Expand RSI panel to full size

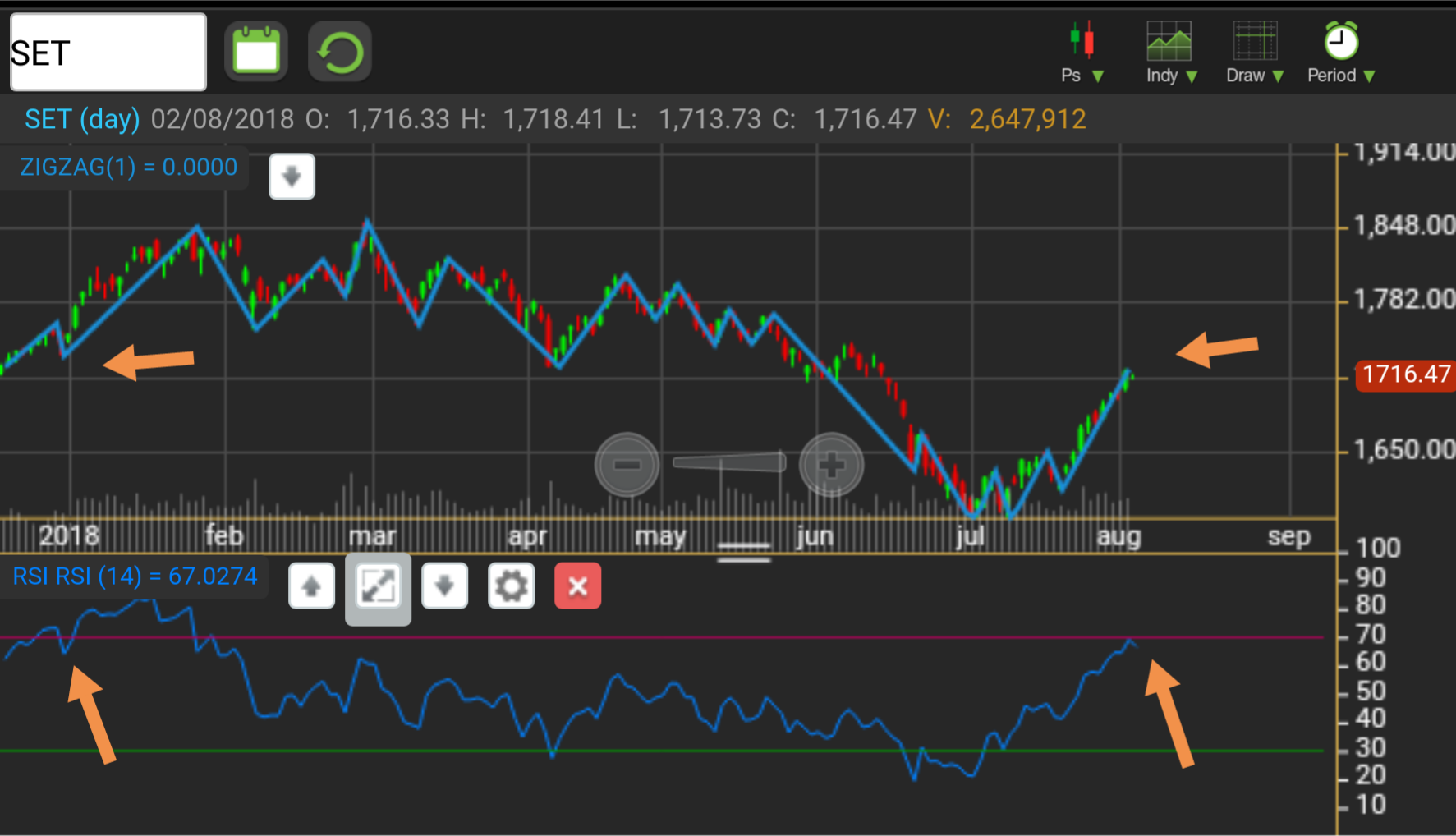(x=378, y=586)
